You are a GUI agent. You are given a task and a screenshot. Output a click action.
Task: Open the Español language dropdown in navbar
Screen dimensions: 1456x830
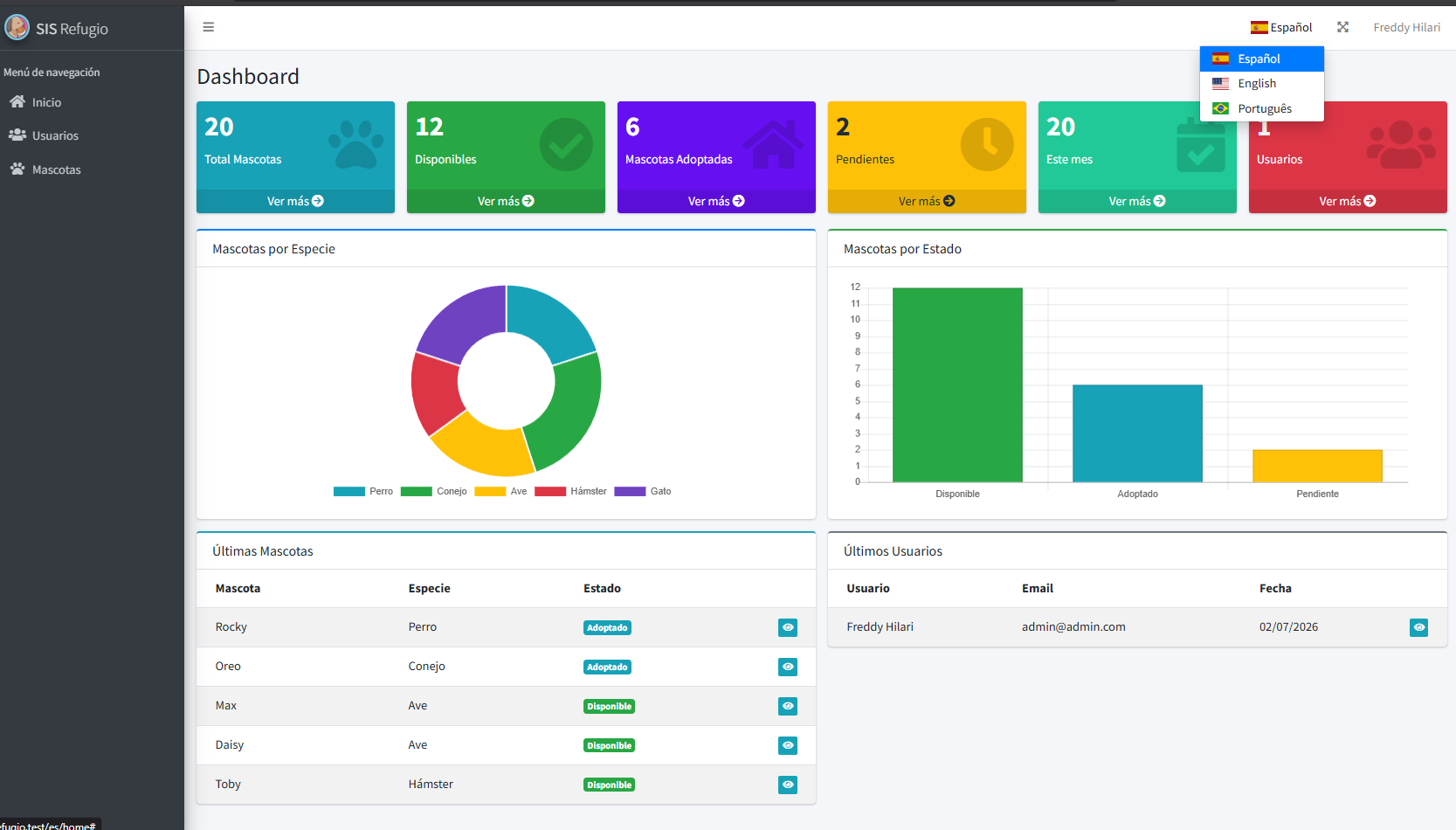pyautogui.click(x=1281, y=27)
